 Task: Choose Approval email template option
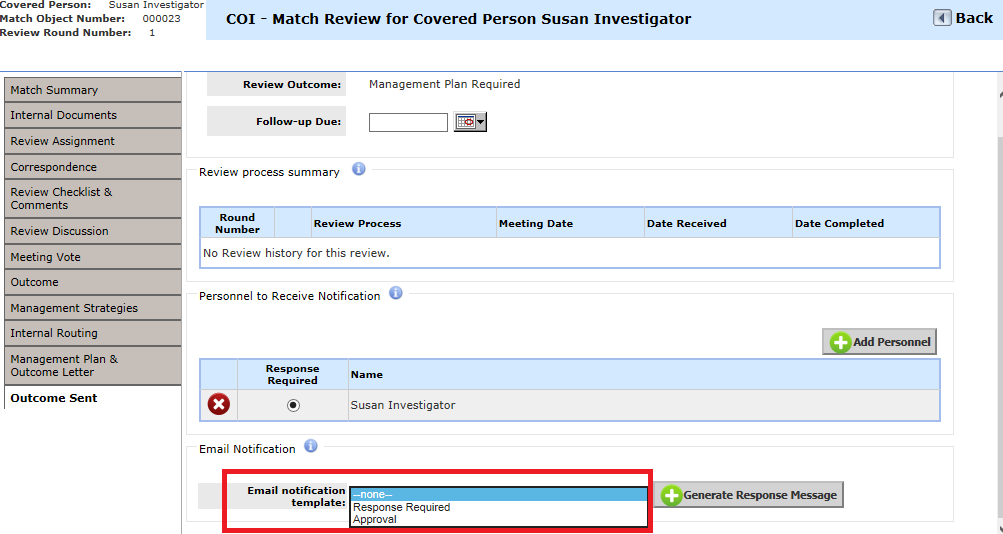coord(499,519)
